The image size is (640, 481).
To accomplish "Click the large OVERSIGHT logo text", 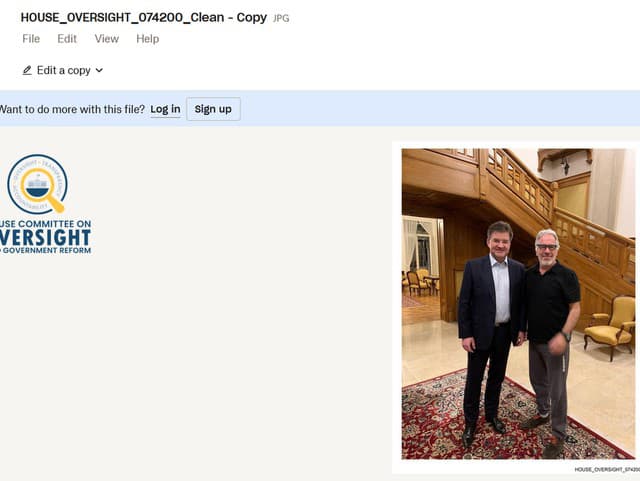I will [45, 238].
